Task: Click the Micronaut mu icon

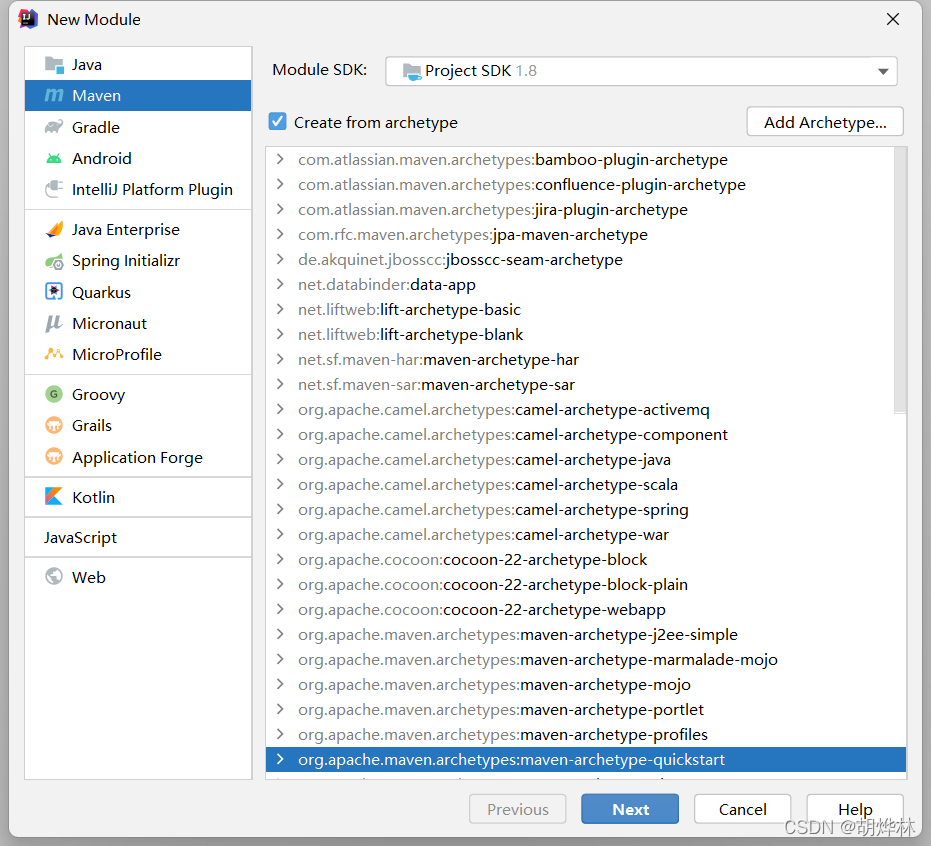Action: click(x=54, y=323)
